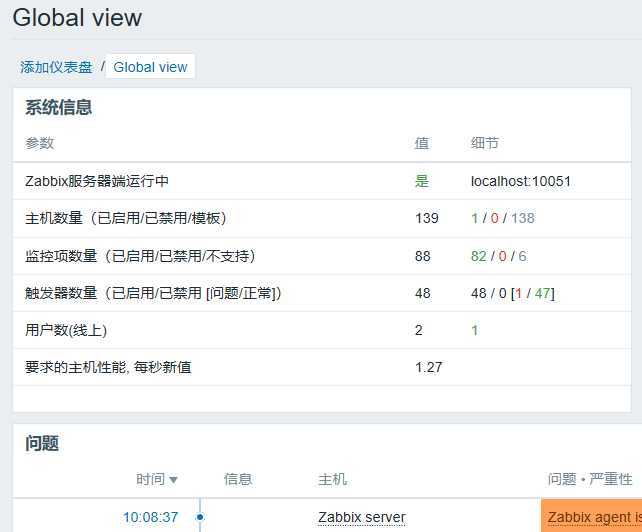Click the 48 / 0 [1 / 47] detail

(513, 293)
